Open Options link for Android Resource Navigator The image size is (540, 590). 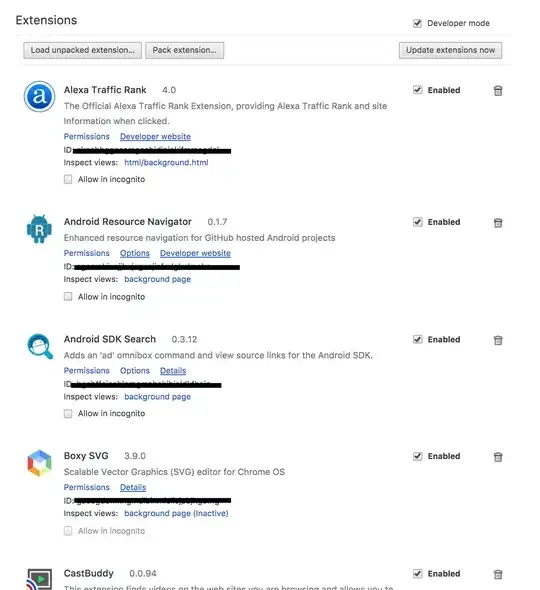135,253
